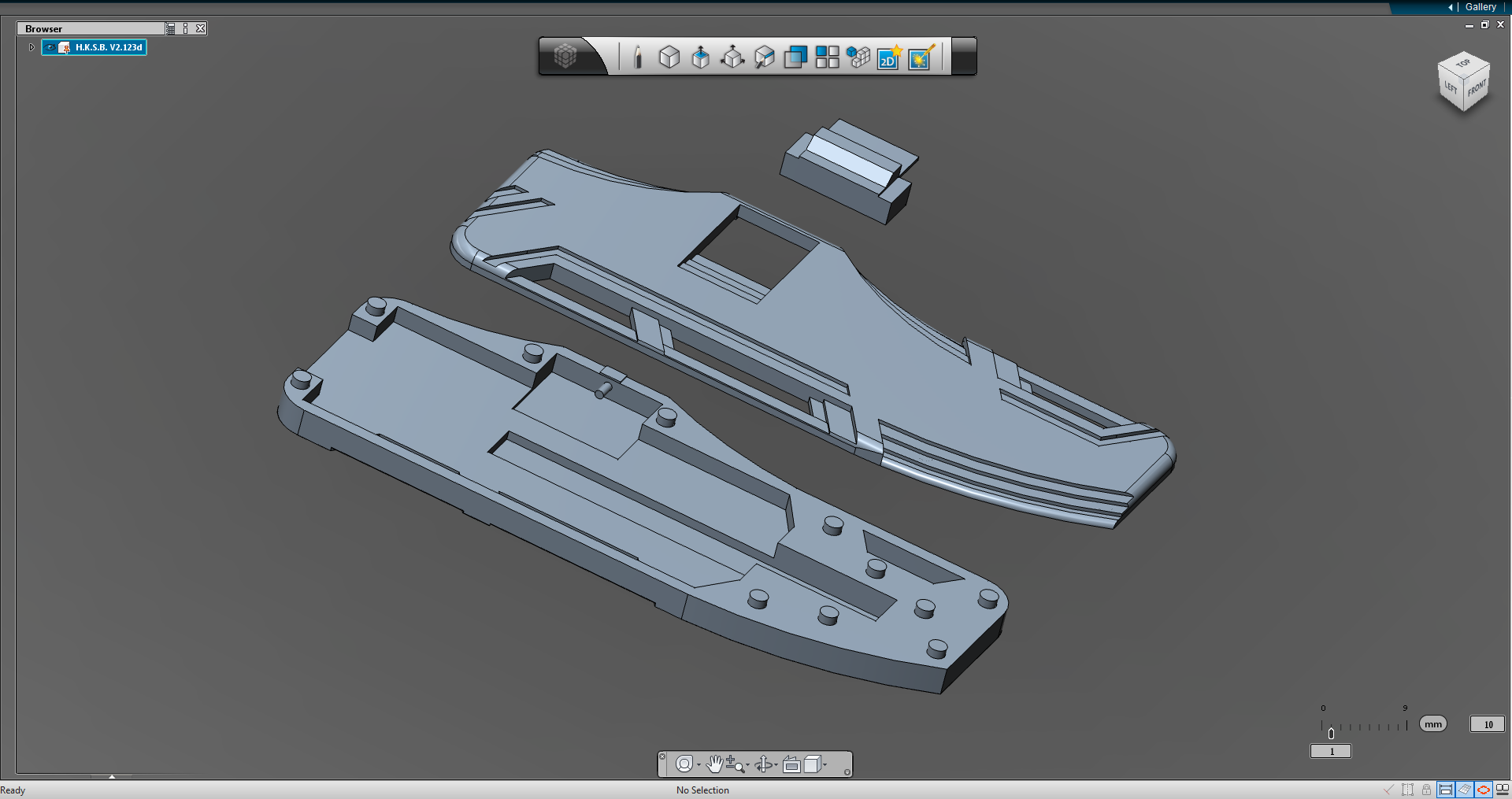
Task: Select the Construct extrude tool
Action: pos(700,57)
